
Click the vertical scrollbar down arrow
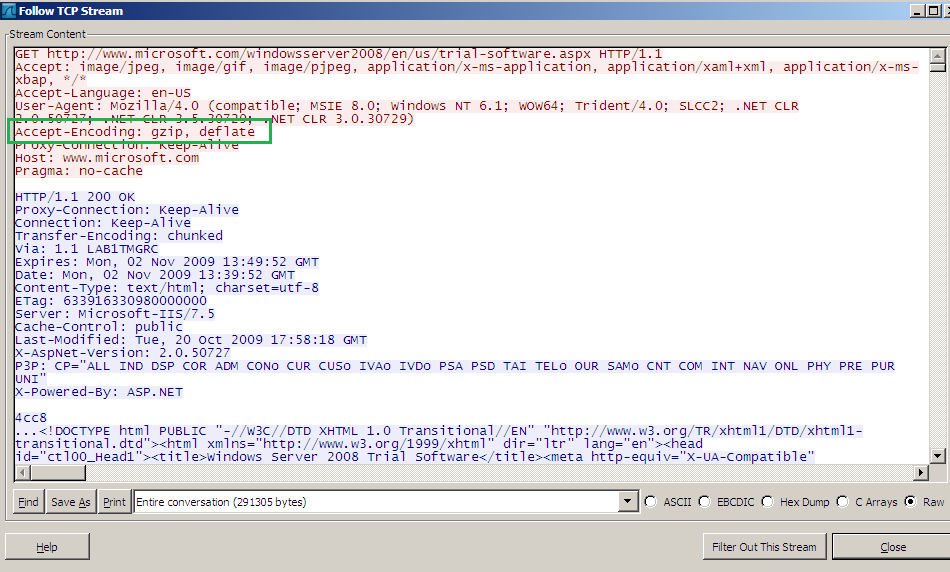coord(938,457)
